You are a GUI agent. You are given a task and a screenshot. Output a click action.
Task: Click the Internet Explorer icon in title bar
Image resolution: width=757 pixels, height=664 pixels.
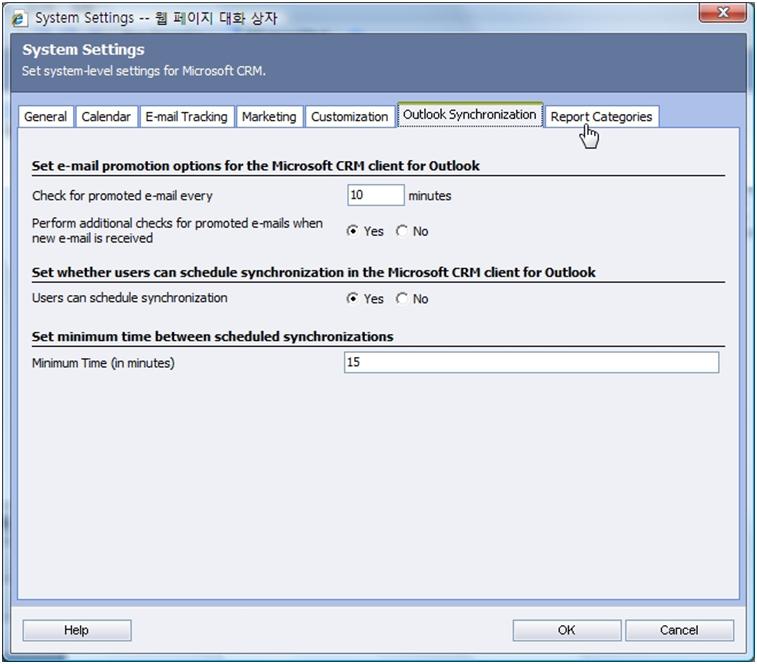pos(19,18)
